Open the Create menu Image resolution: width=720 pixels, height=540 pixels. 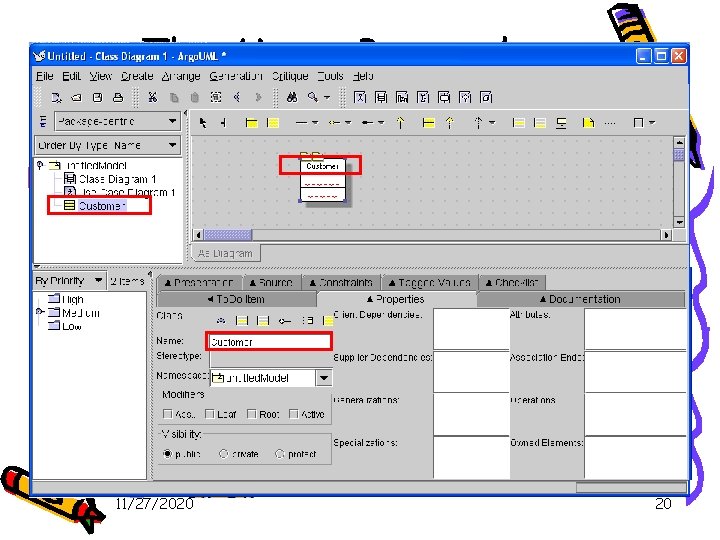point(137,76)
